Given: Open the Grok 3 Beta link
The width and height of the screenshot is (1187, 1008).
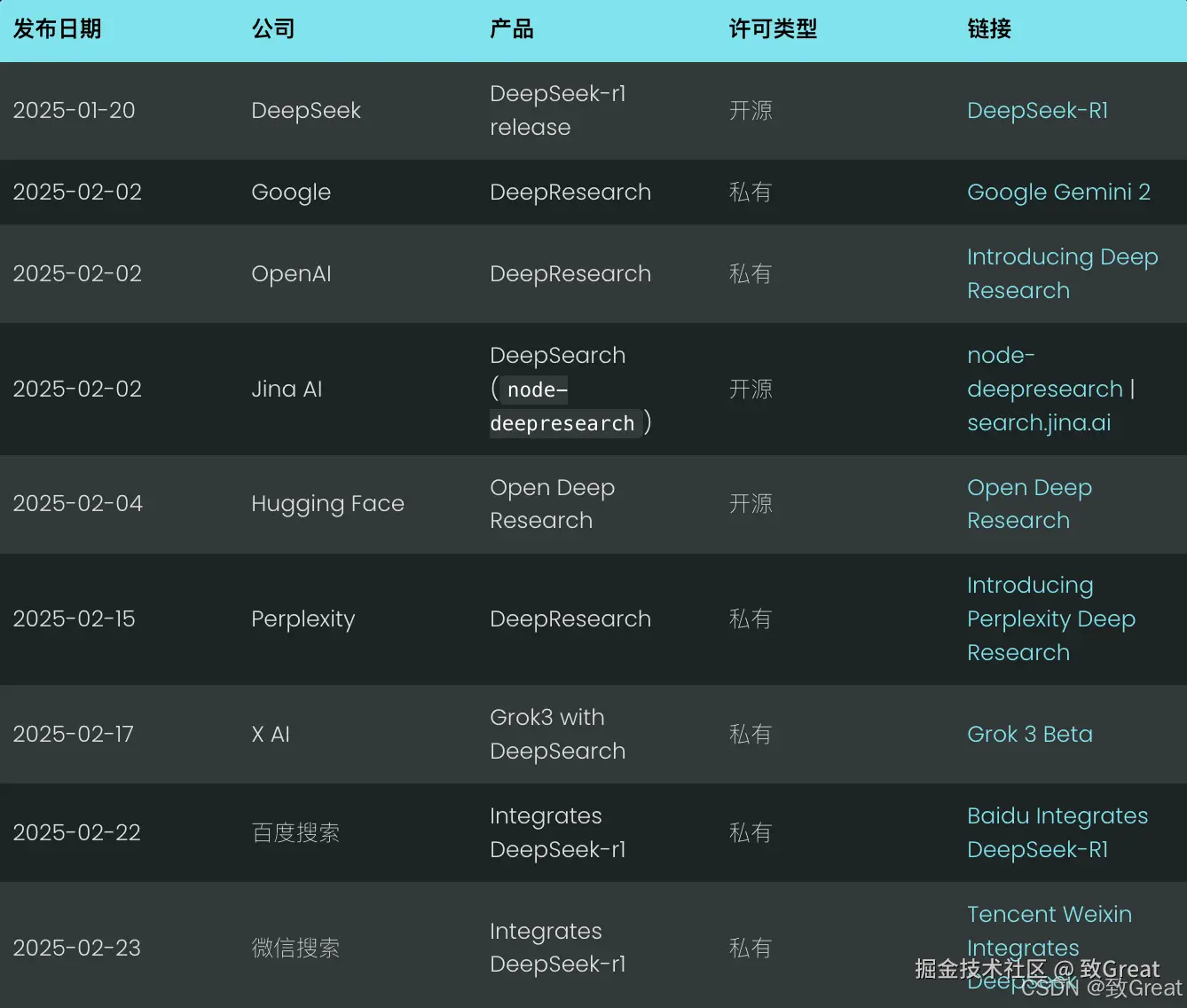Looking at the screenshot, I should tap(1029, 735).
